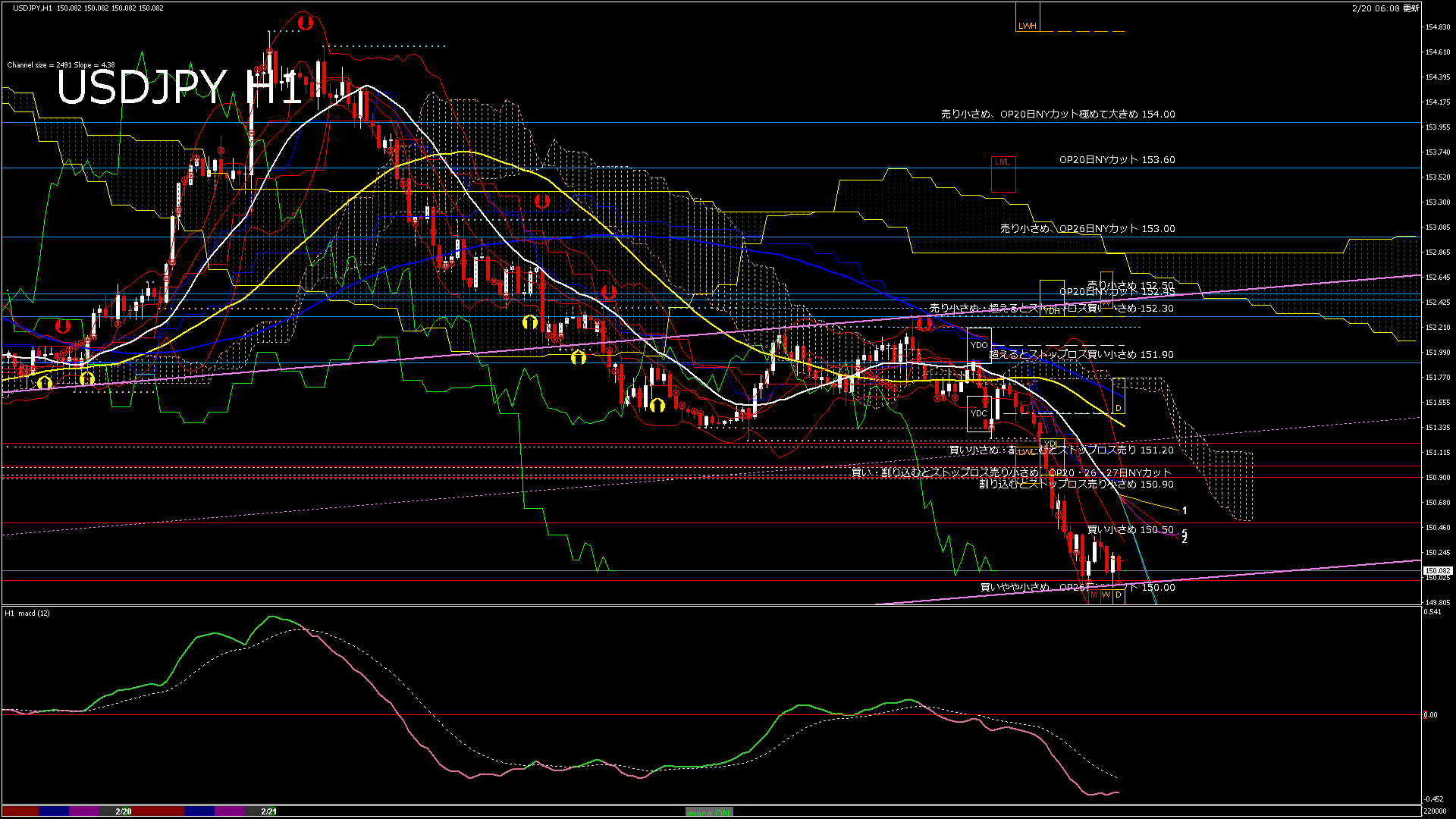Select the YDO label box
The image size is (1456, 819).
pyautogui.click(x=979, y=345)
